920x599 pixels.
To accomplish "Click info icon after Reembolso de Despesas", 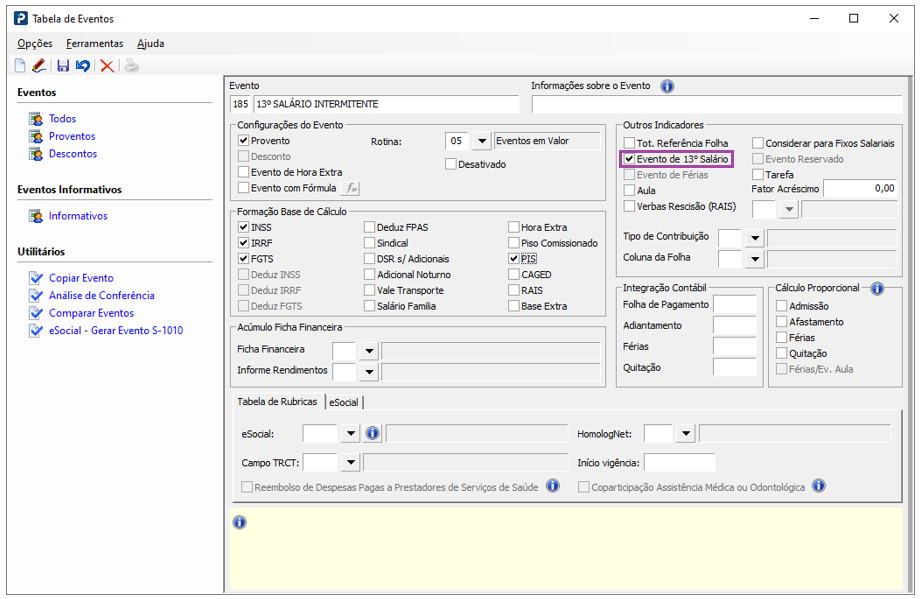I will [x=553, y=486].
